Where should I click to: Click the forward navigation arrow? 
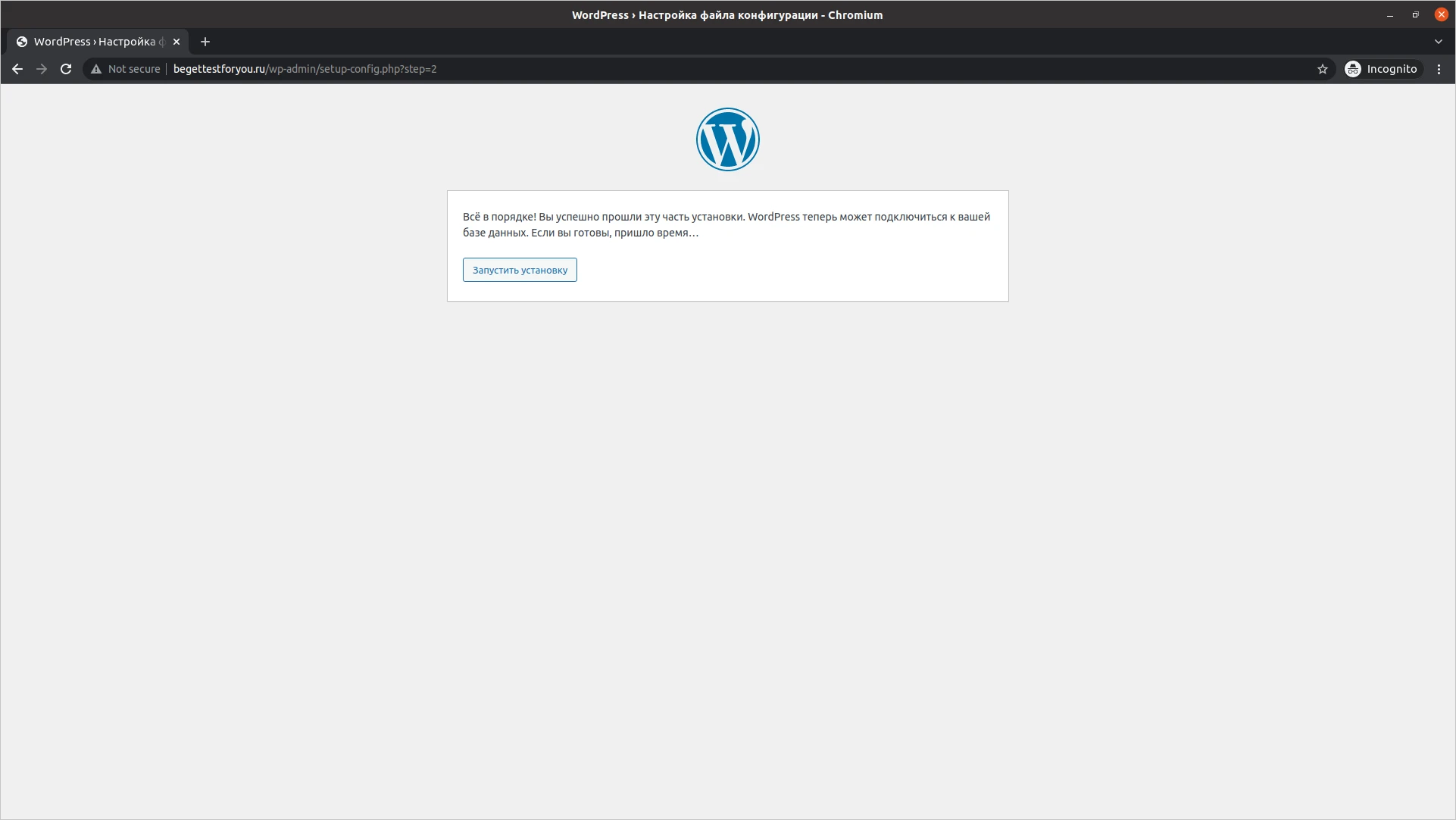point(42,69)
